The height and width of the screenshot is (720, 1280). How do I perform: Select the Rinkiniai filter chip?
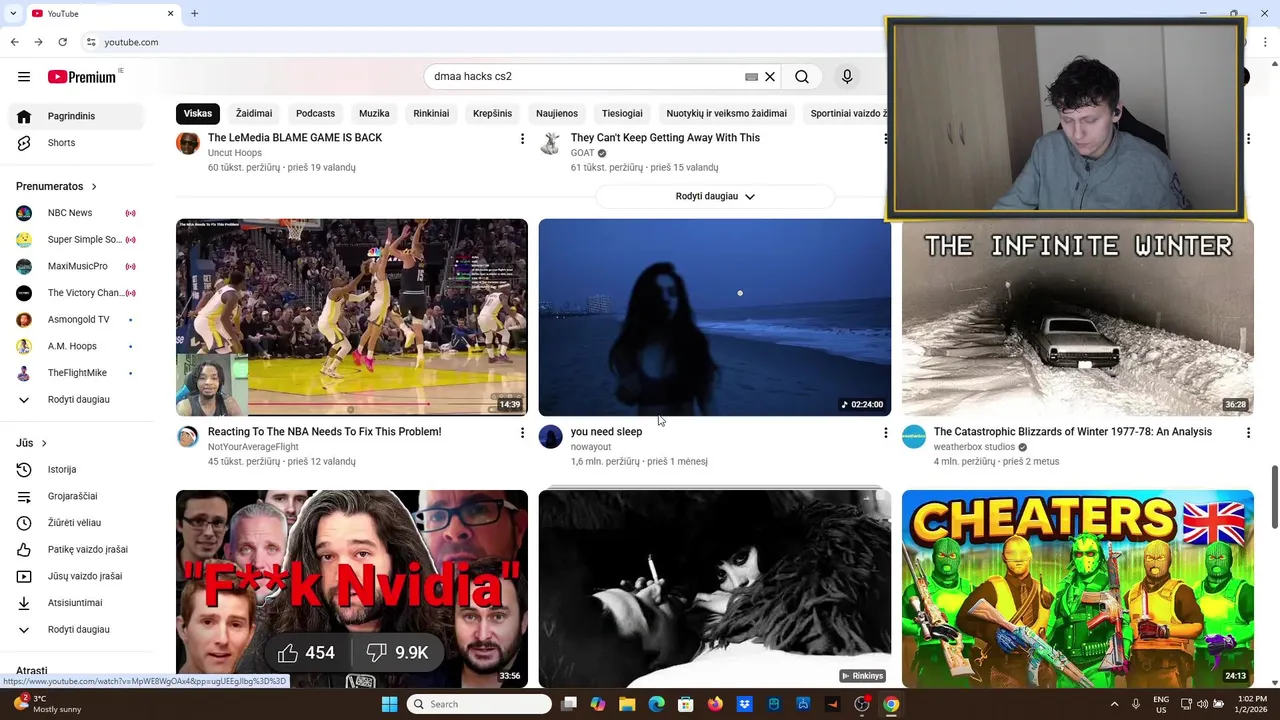(x=431, y=114)
